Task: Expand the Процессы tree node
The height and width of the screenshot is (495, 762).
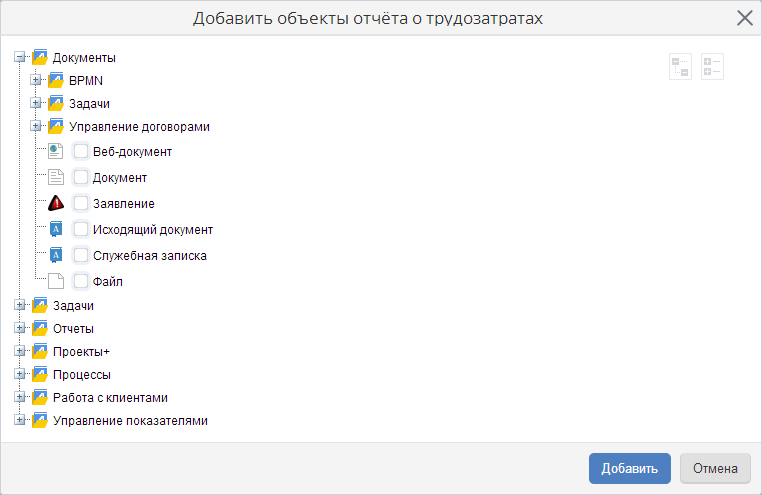Action: (x=19, y=374)
